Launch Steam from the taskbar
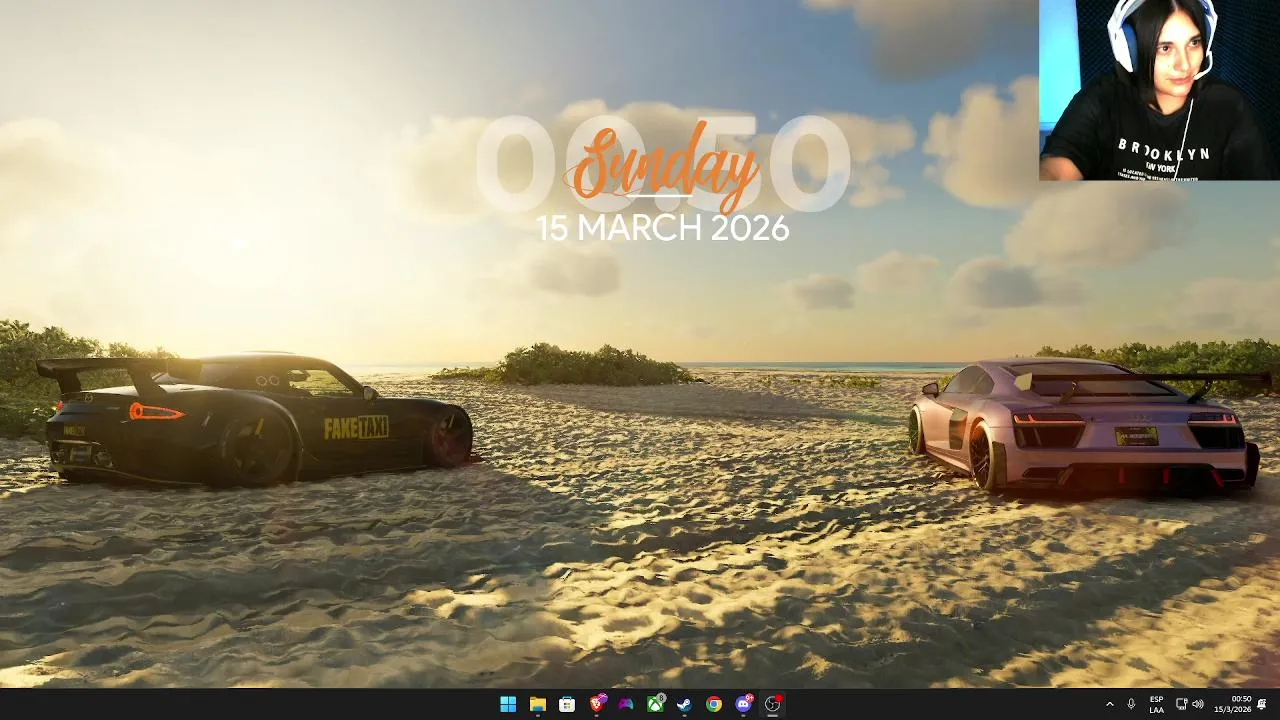1280x720 pixels. (684, 704)
